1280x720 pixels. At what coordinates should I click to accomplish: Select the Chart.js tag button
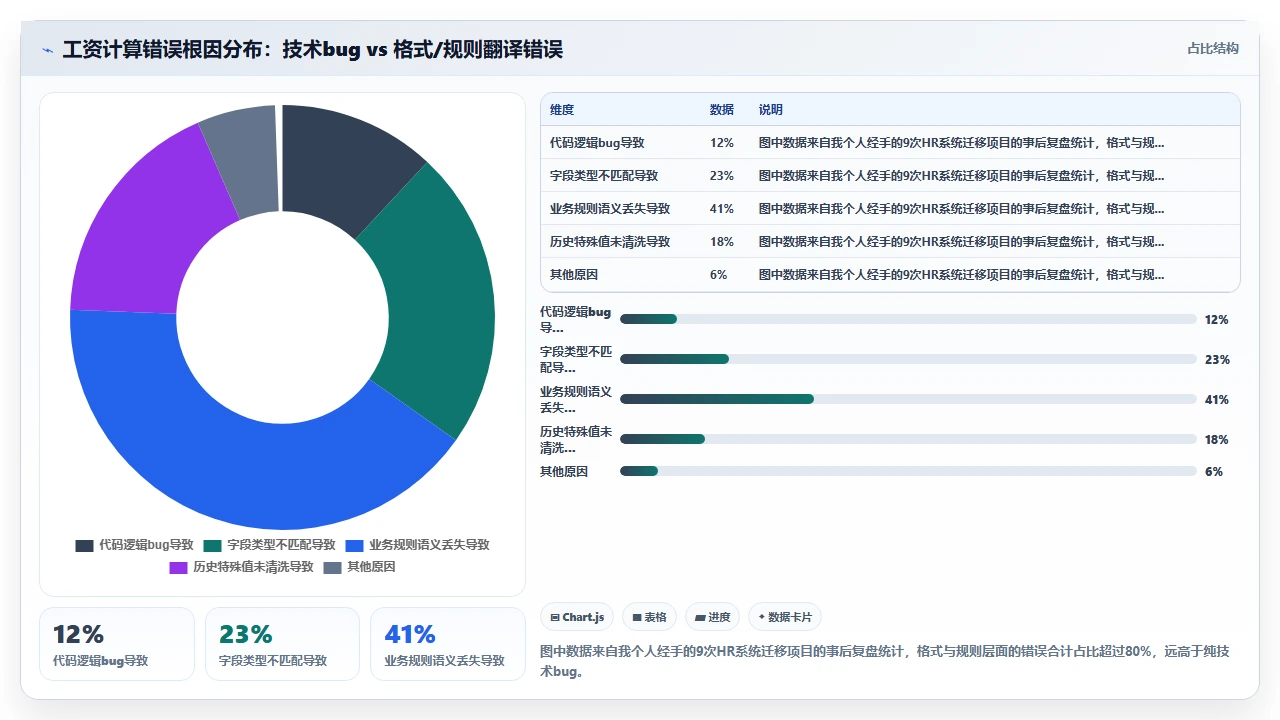(577, 617)
